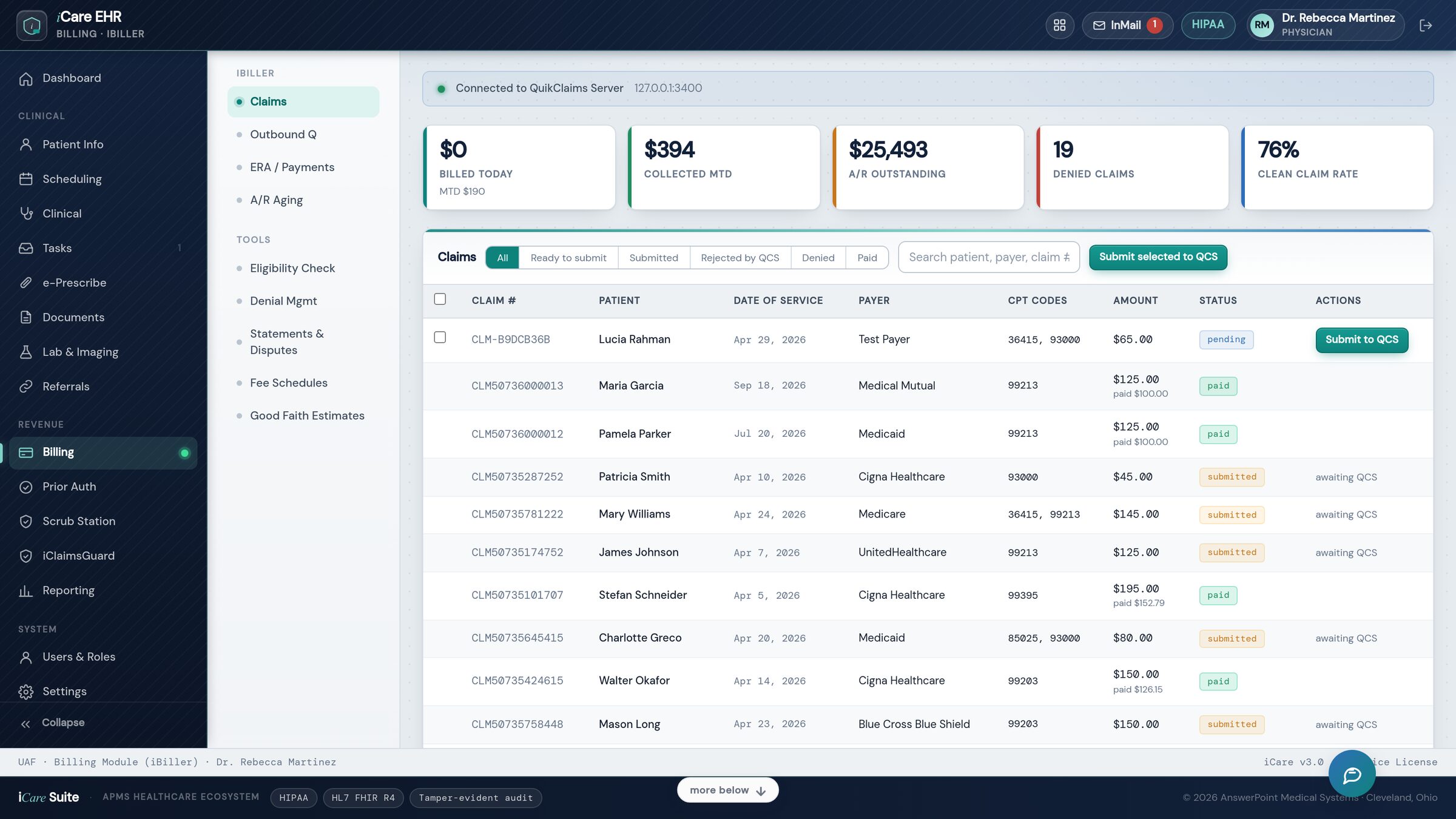Show Paid claims tab

[x=867, y=258]
